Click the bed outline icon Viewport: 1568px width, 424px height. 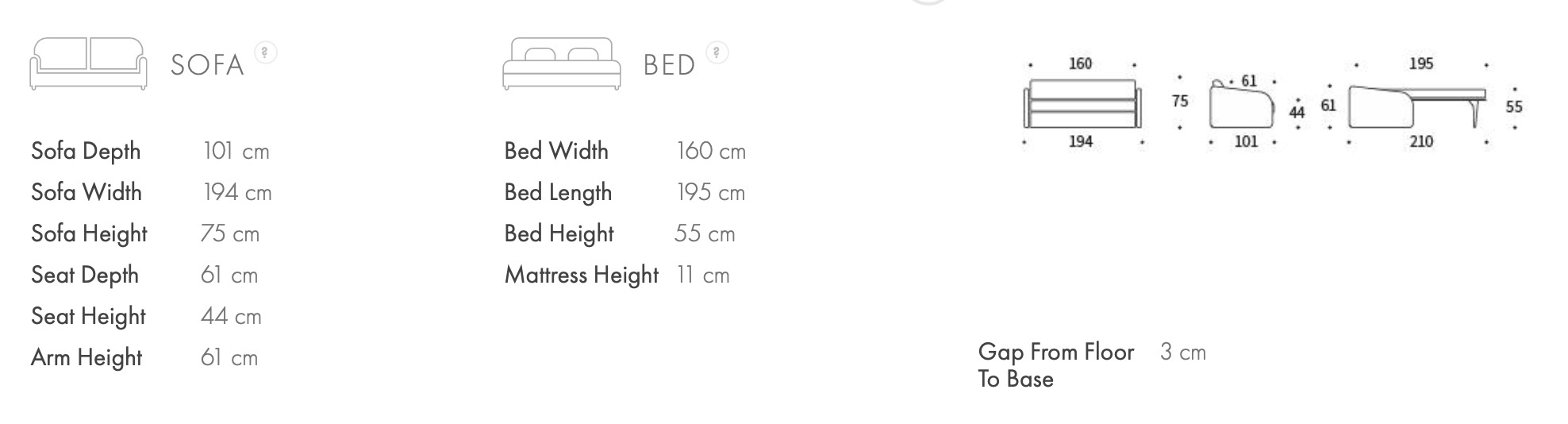[x=562, y=64]
